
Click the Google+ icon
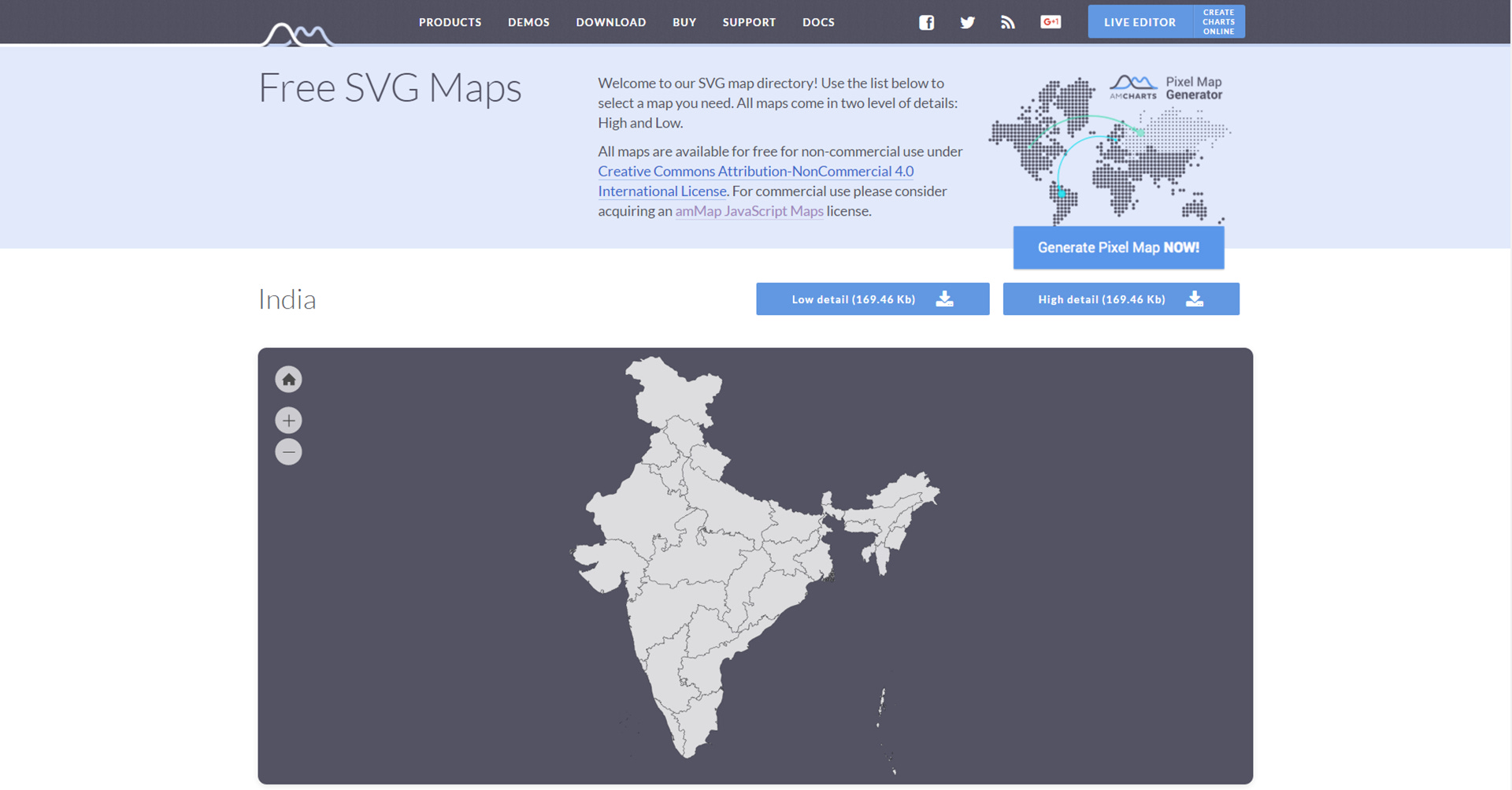1050,22
